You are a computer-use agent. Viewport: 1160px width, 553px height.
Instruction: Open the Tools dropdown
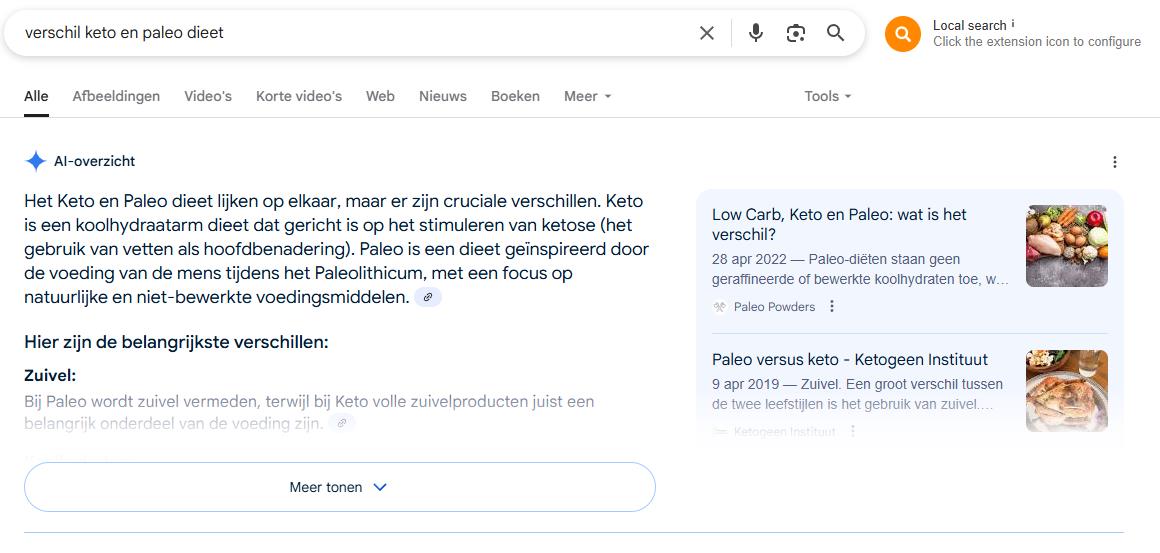pos(828,96)
